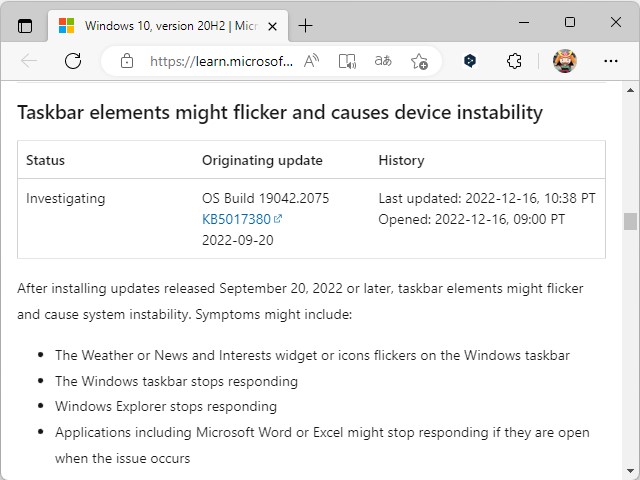Viewport: 640px width, 480px height.
Task: Click the learn.microsoft address bar URL
Action: (x=221, y=61)
